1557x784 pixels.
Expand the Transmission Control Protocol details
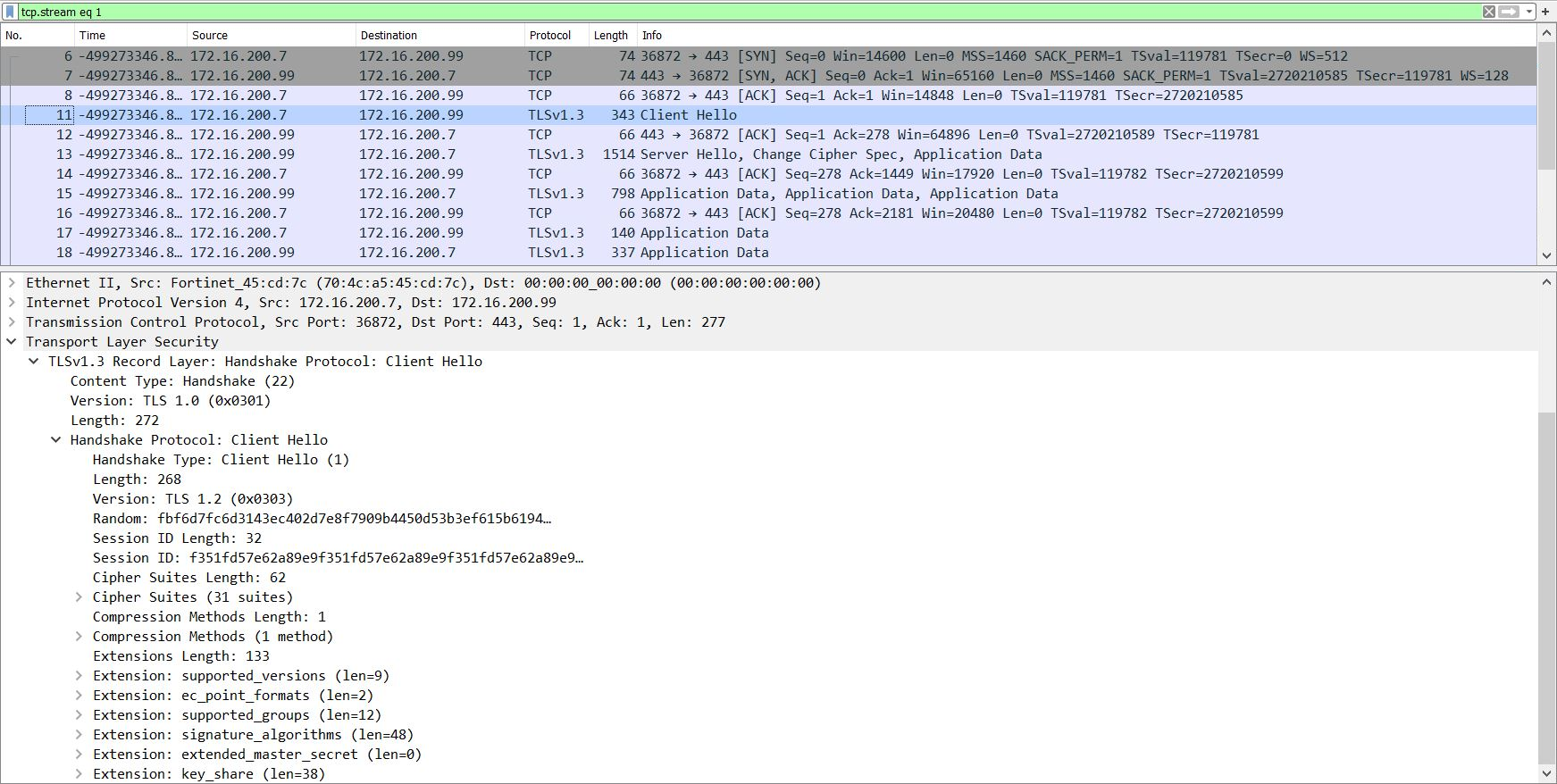[12, 322]
